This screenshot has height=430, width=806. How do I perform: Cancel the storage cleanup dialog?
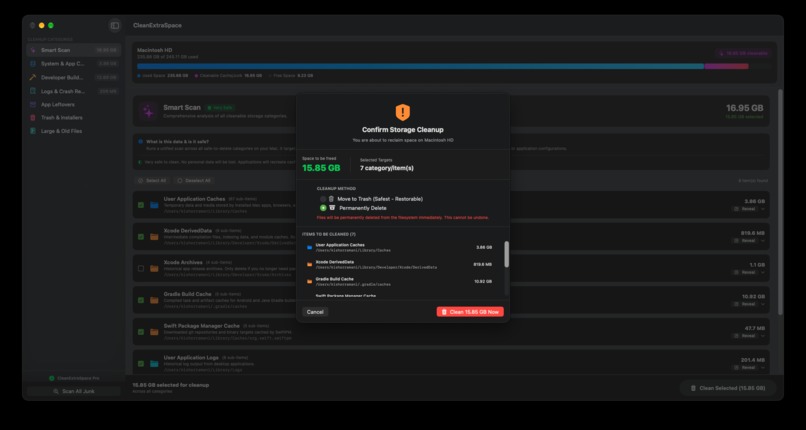315,312
